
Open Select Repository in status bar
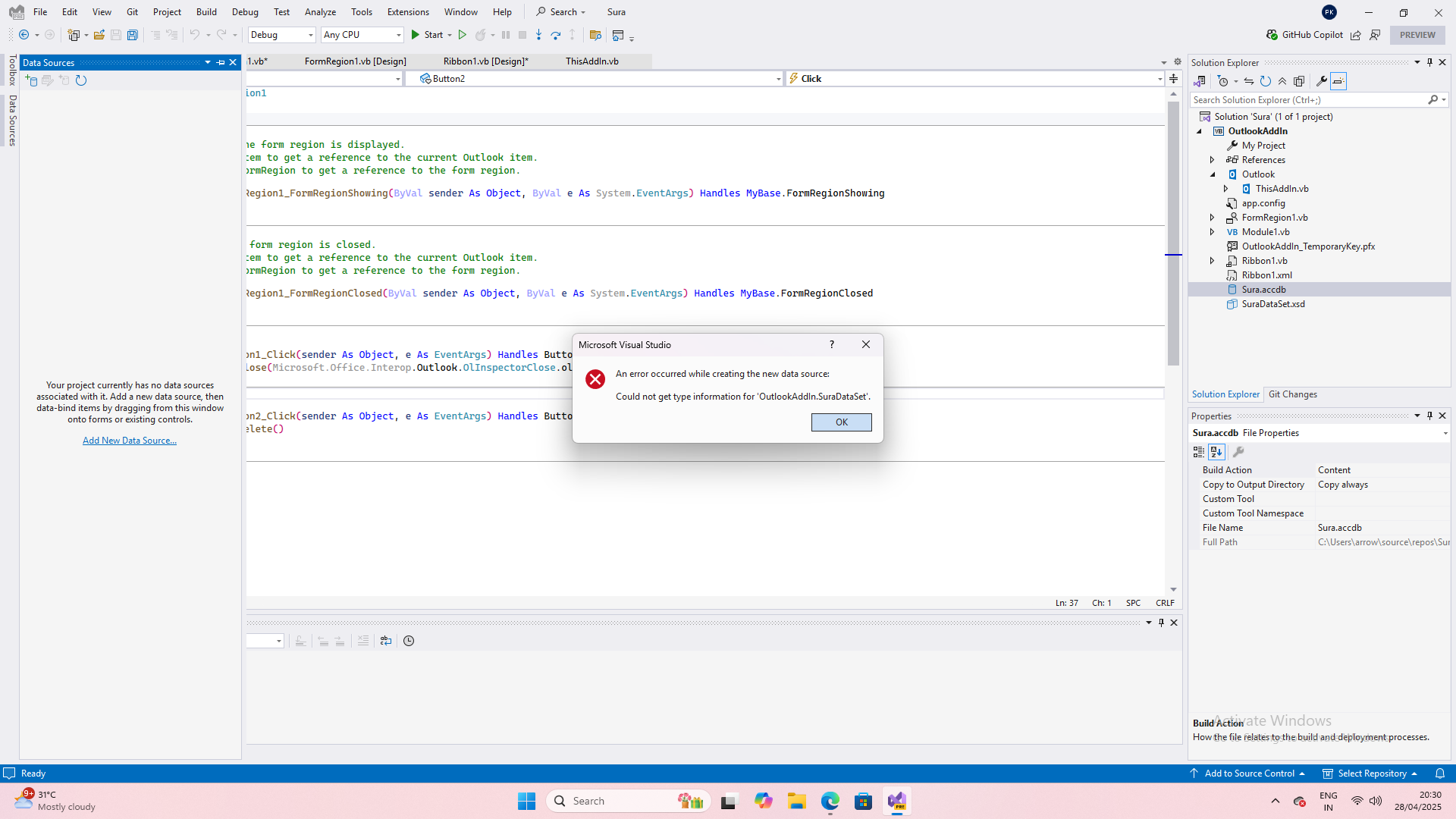1370,773
